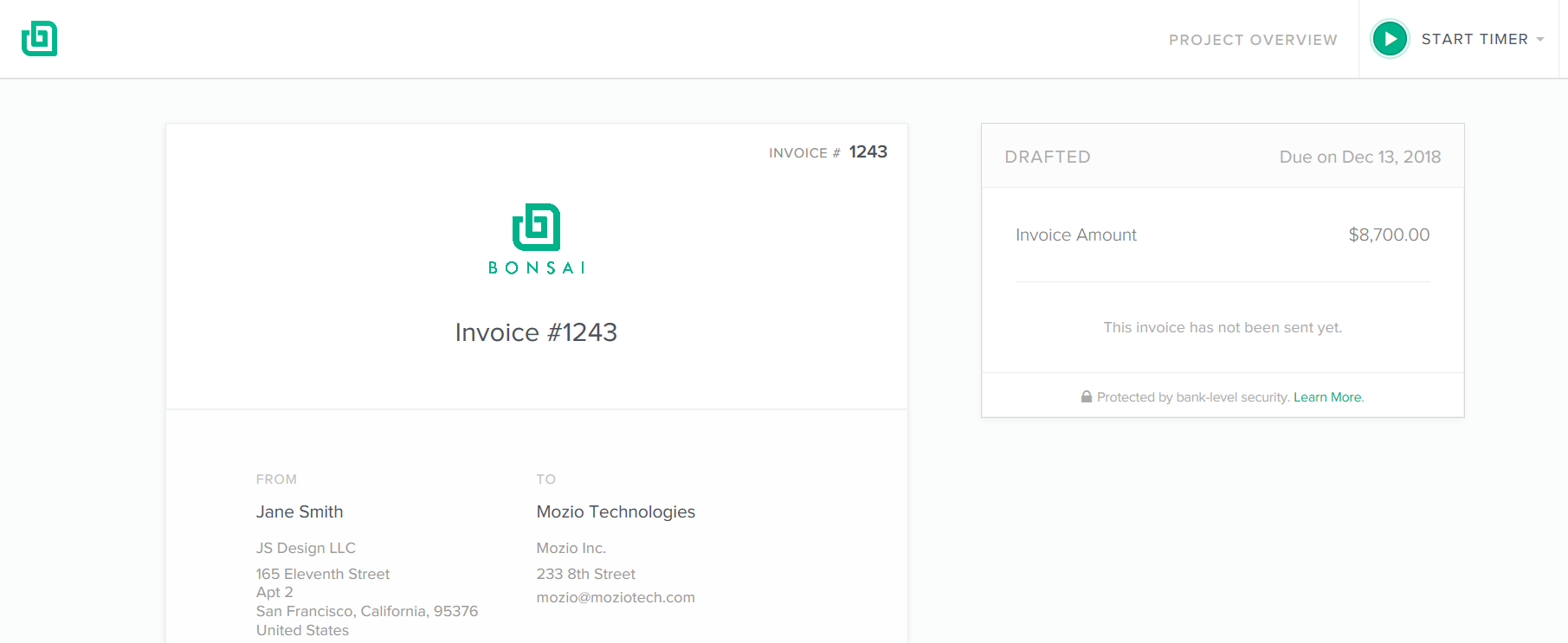Click the Due on Dec 13, 2018 date
This screenshot has height=643, width=1568.
(x=1360, y=157)
